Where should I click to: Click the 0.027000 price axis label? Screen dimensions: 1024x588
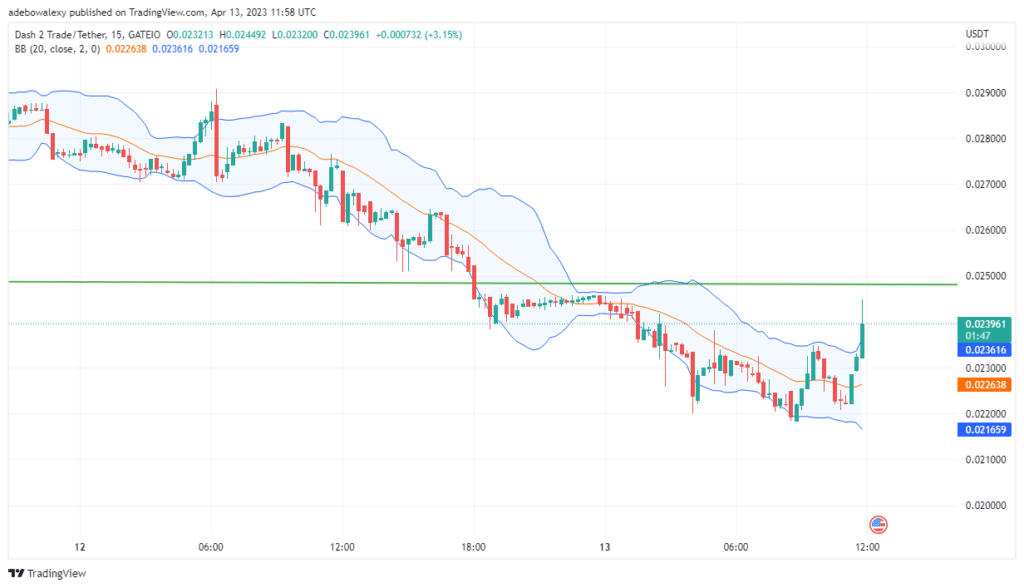985,184
